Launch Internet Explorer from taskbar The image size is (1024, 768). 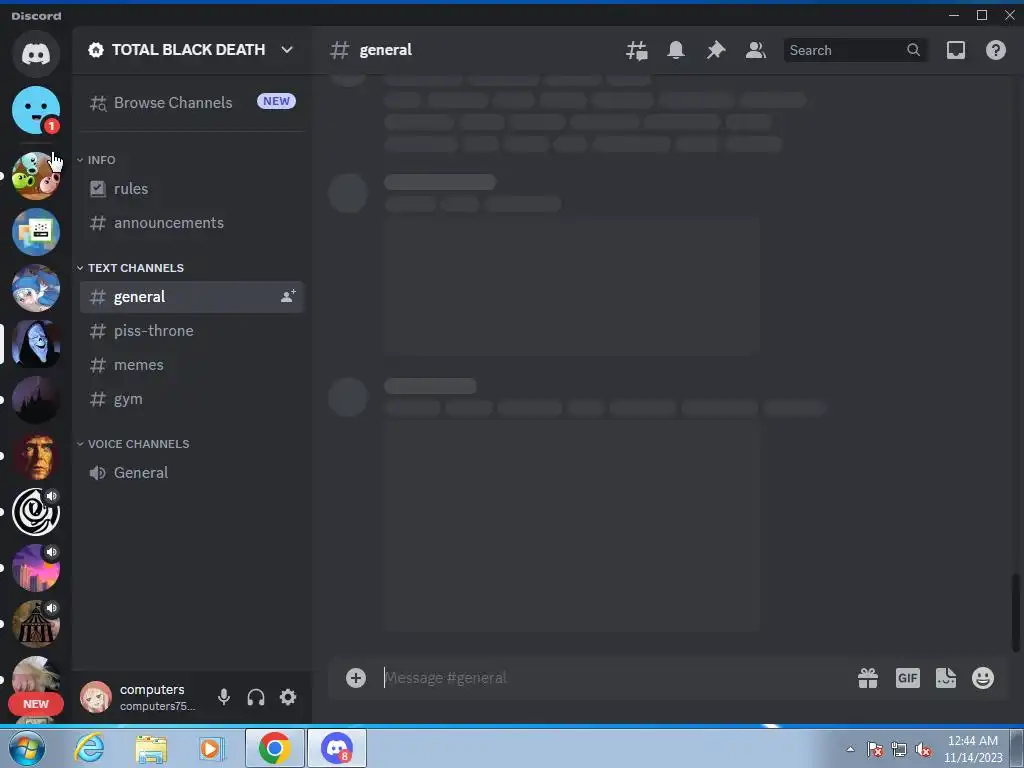(89, 748)
